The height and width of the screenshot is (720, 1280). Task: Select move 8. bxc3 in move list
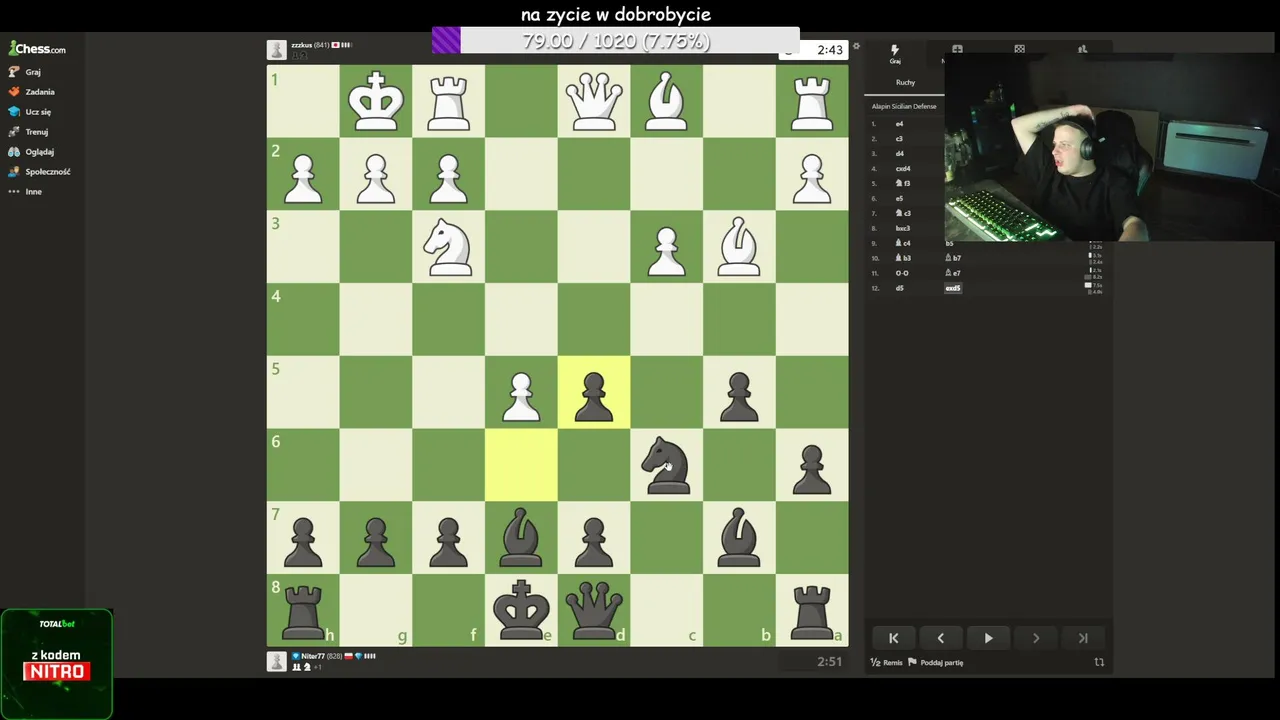tap(903, 229)
